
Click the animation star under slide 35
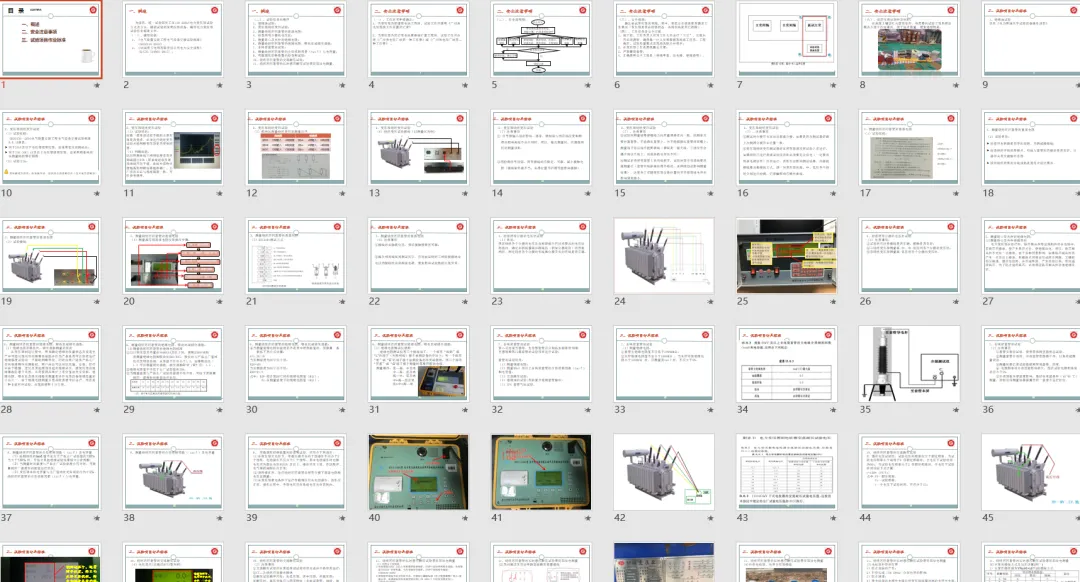[x=955, y=410]
